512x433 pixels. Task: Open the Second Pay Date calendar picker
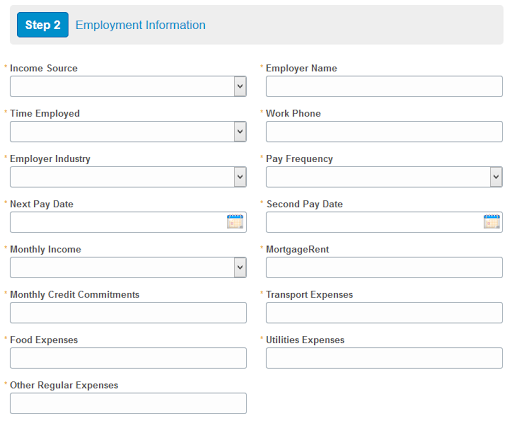tap(492, 222)
